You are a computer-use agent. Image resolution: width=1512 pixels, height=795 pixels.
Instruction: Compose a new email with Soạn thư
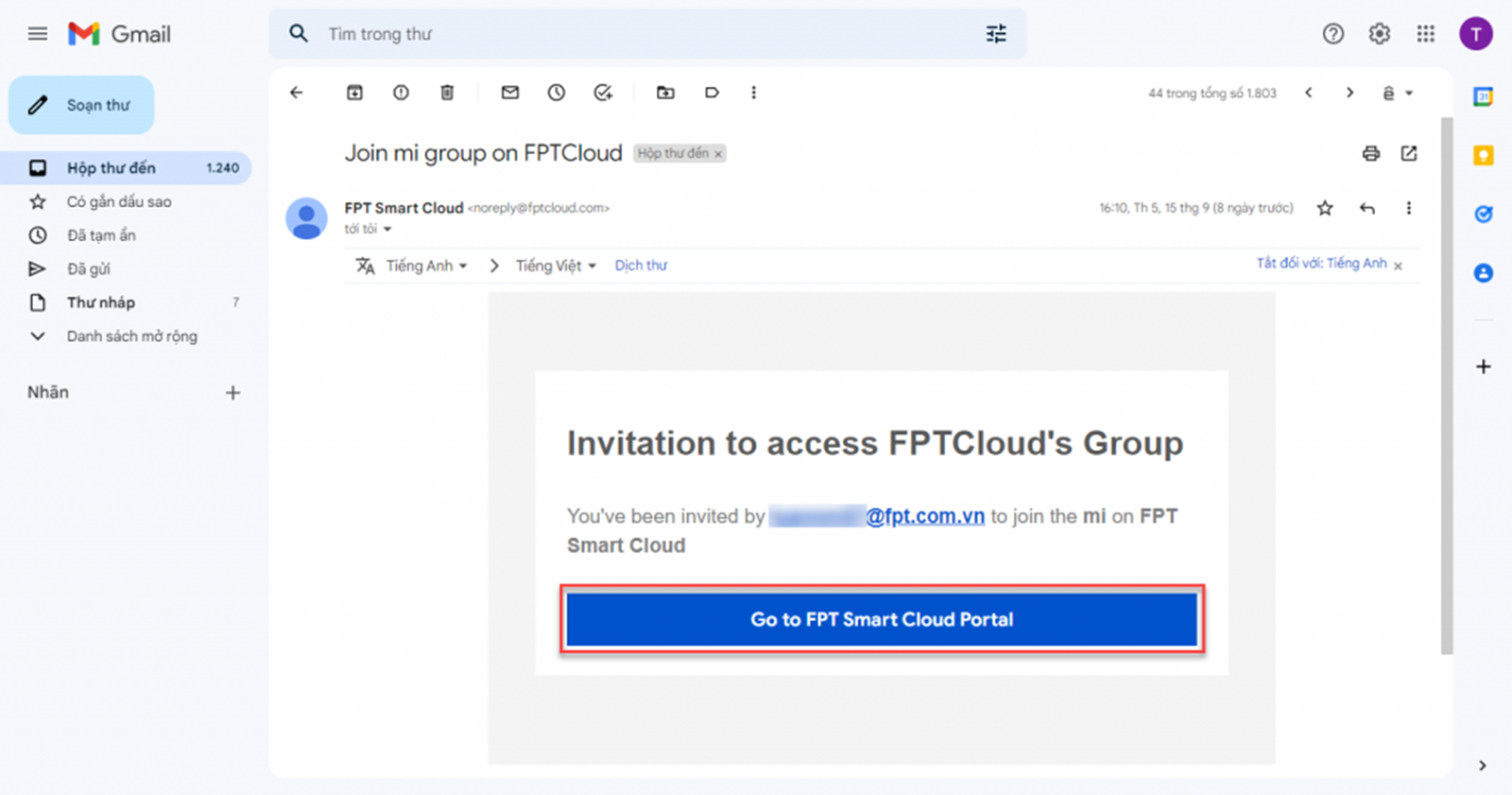tap(81, 105)
